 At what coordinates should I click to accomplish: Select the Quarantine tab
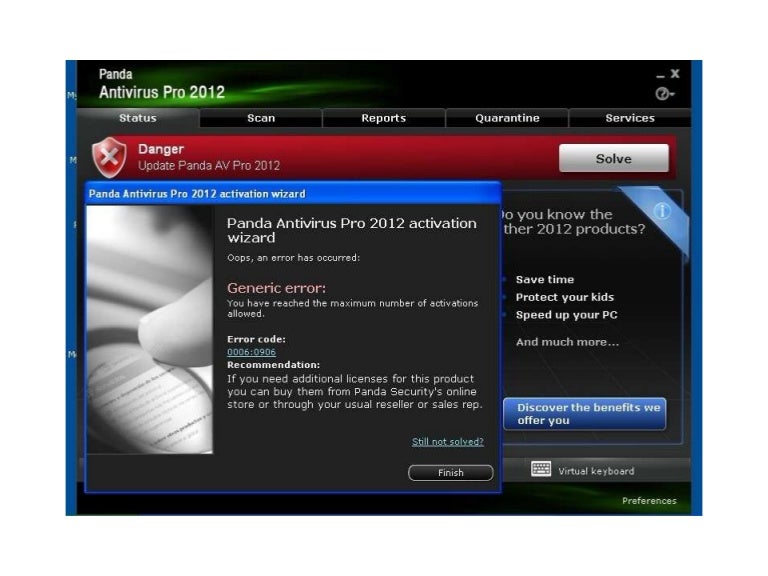(x=507, y=118)
